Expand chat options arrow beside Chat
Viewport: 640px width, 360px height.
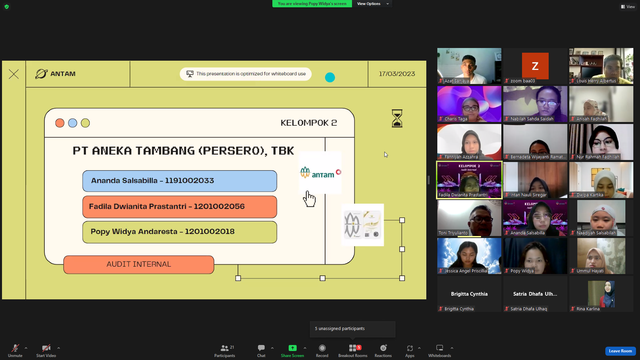coord(272,348)
